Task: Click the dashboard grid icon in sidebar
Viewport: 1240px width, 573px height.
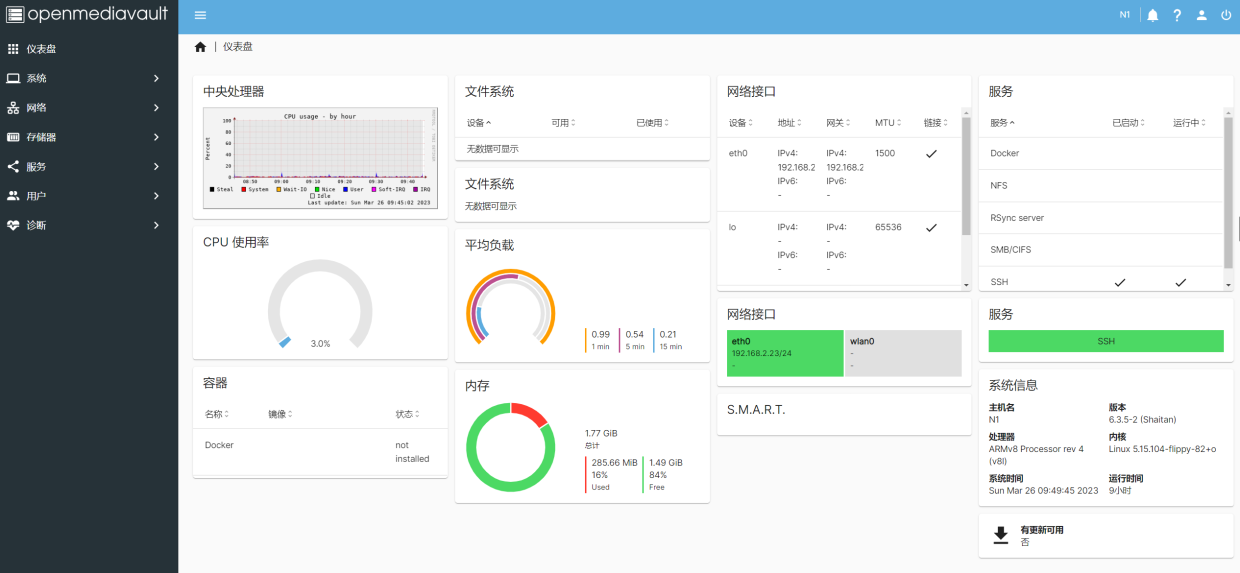Action: pos(13,49)
